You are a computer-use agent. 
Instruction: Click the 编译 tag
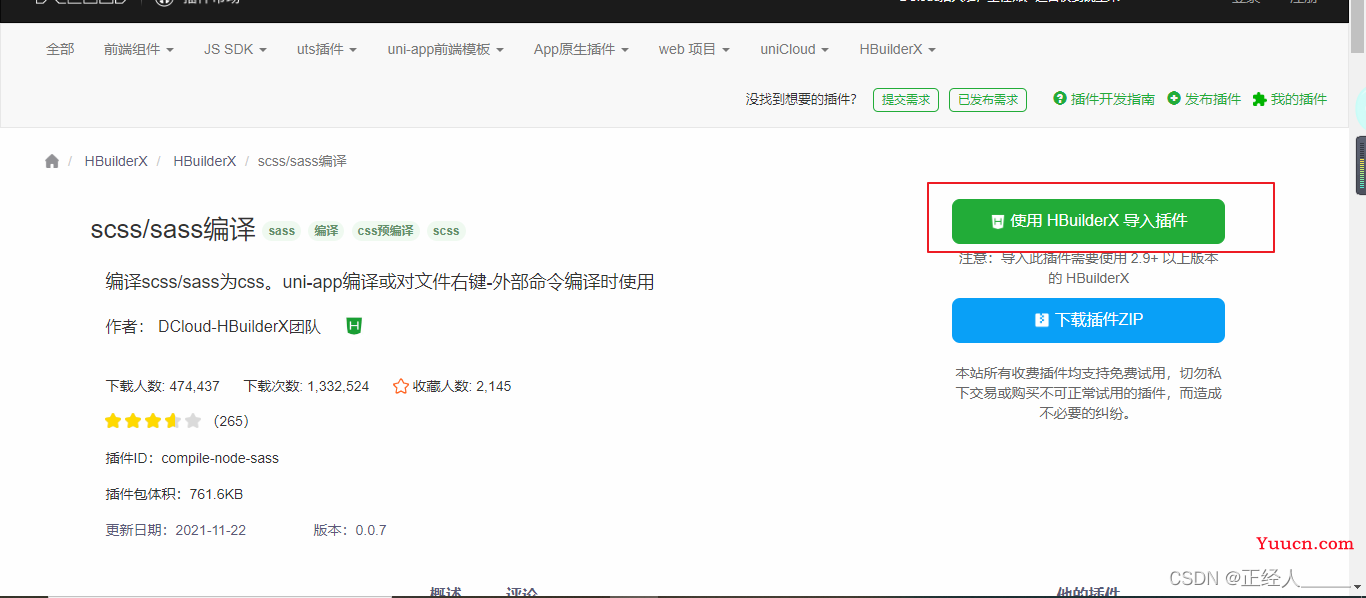pos(326,231)
